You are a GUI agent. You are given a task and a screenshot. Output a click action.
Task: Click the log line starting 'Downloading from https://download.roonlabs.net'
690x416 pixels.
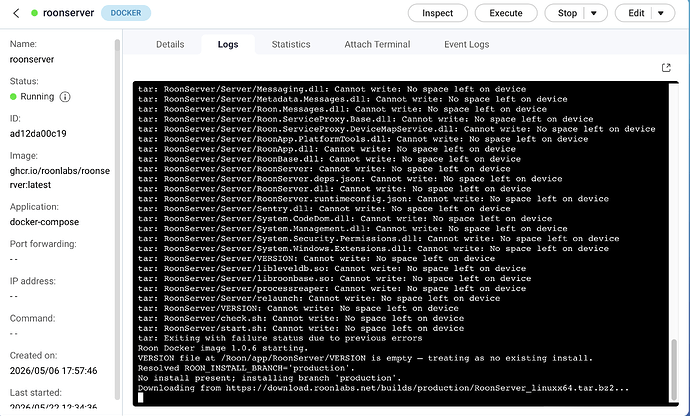pyautogui.click(x=383, y=388)
